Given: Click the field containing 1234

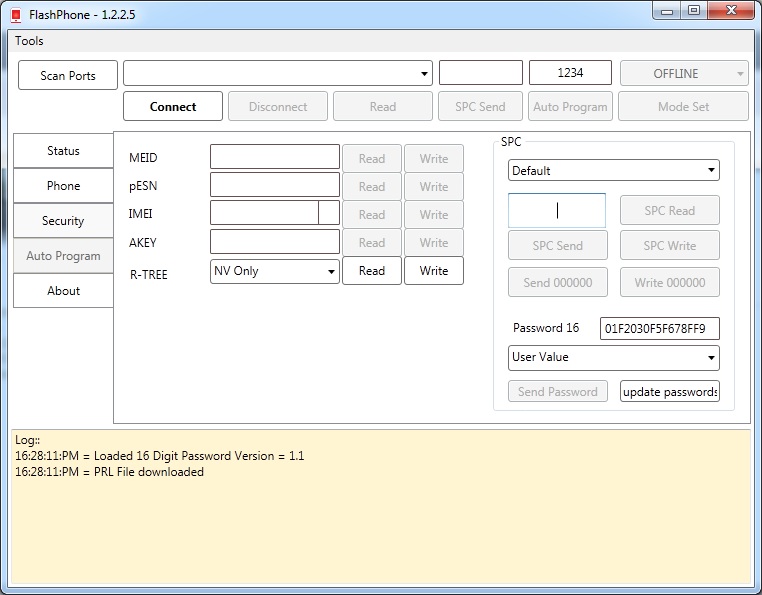Looking at the screenshot, I should pyautogui.click(x=570, y=73).
